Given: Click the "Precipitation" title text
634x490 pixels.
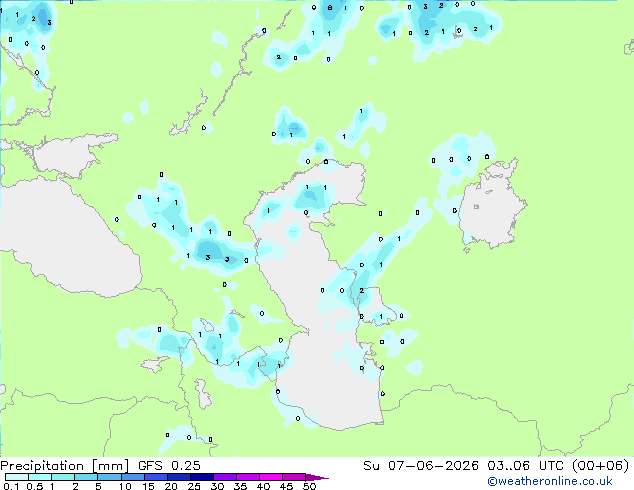Looking at the screenshot, I should [42, 466].
